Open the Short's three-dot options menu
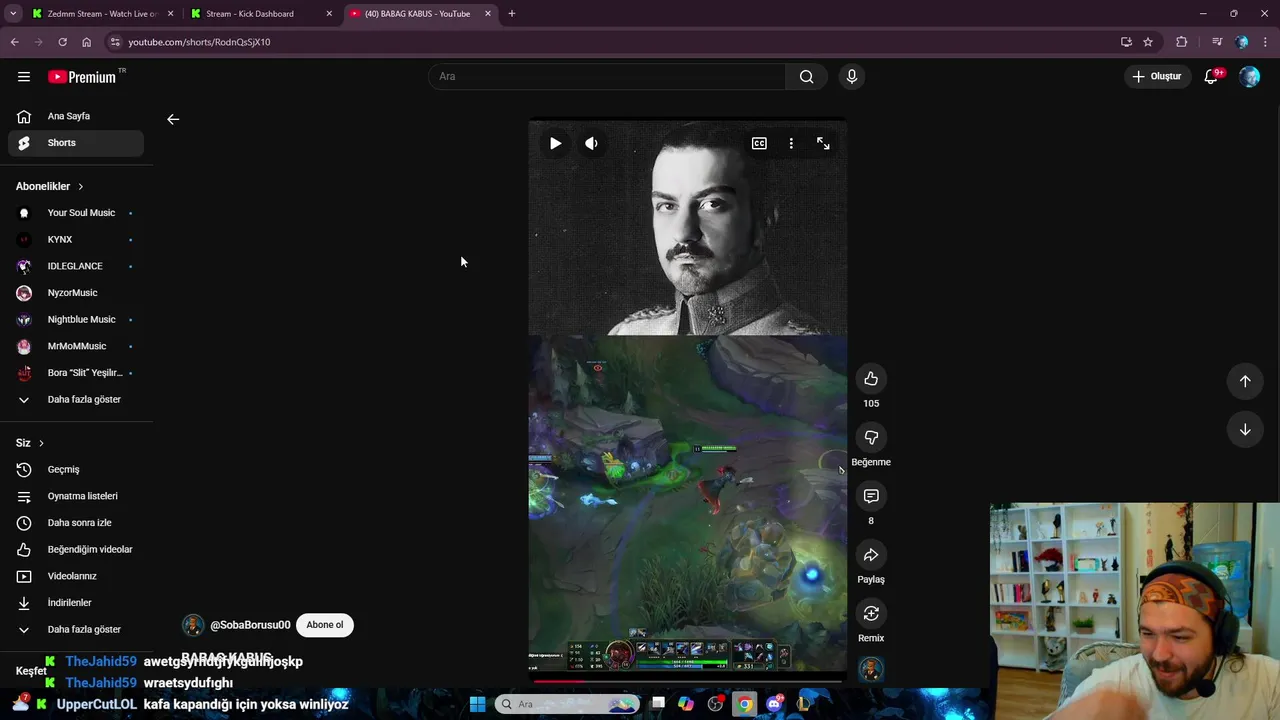This screenshot has width=1280, height=720. [791, 143]
